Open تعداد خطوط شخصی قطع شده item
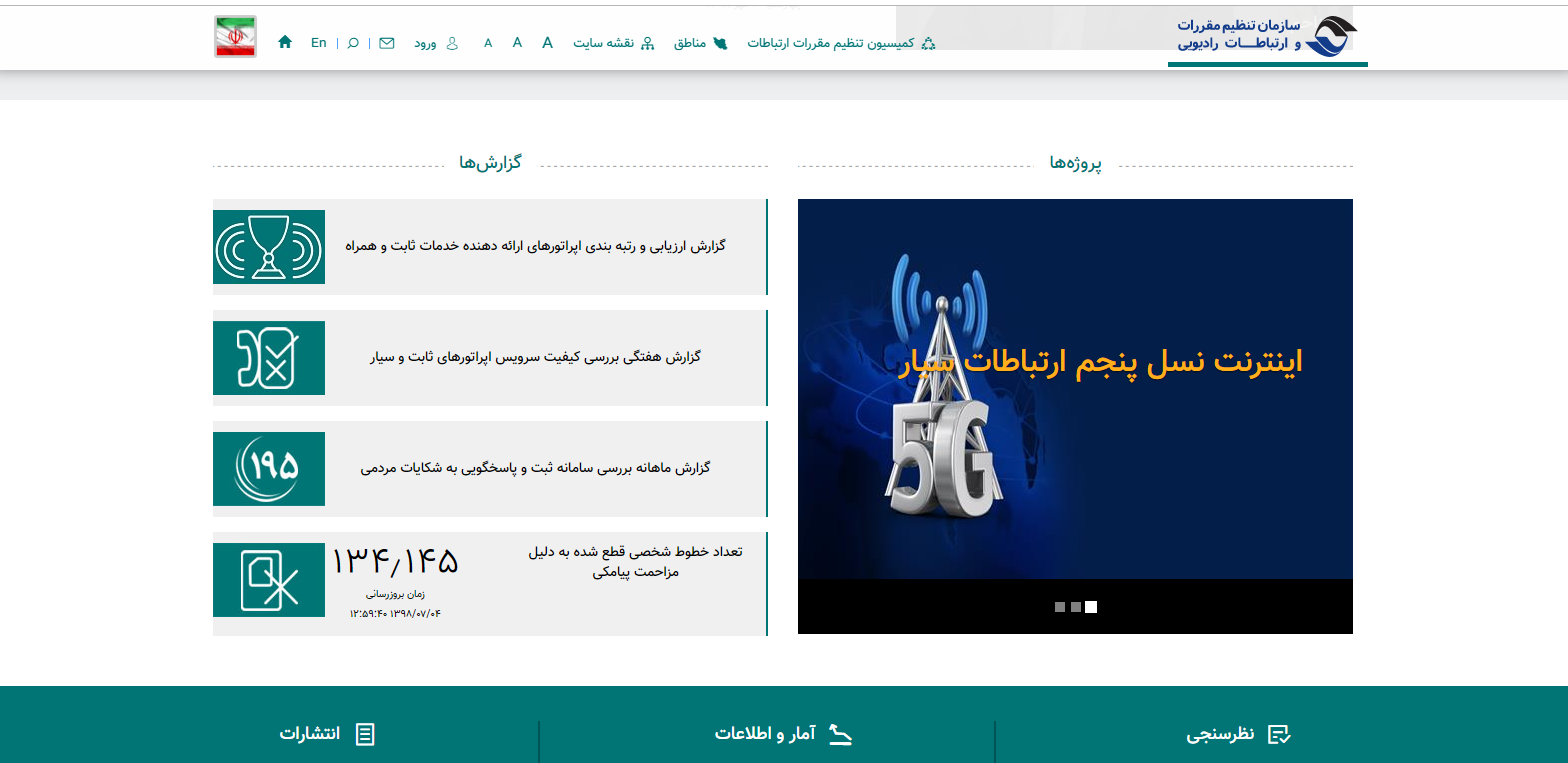Image resolution: width=1568 pixels, height=763 pixels. [635, 561]
